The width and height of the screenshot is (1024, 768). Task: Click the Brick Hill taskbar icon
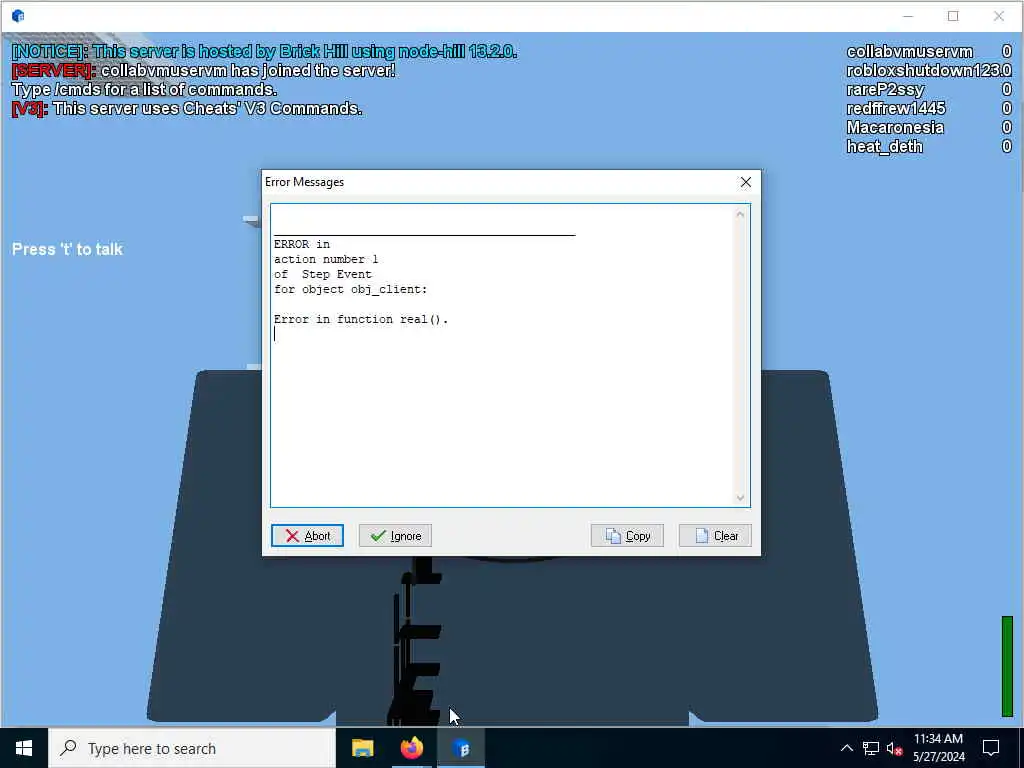(461, 748)
